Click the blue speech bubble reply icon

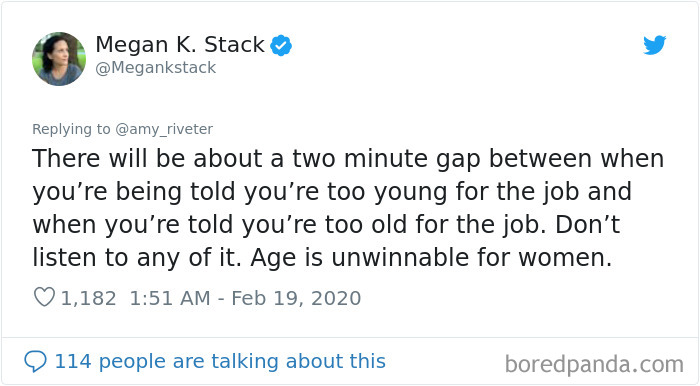click(x=35, y=361)
